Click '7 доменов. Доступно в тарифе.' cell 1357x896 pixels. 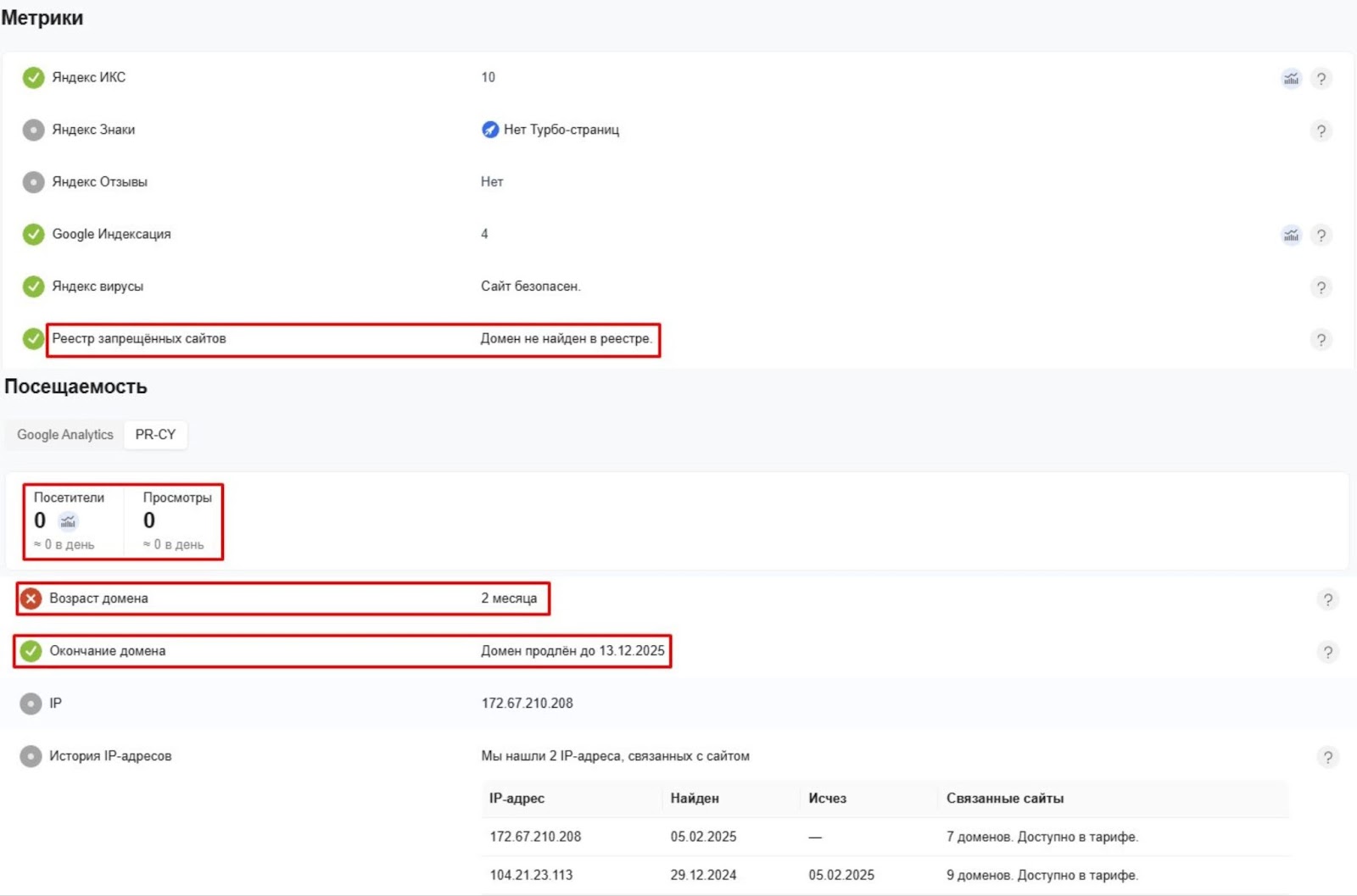pyautogui.click(x=1042, y=837)
